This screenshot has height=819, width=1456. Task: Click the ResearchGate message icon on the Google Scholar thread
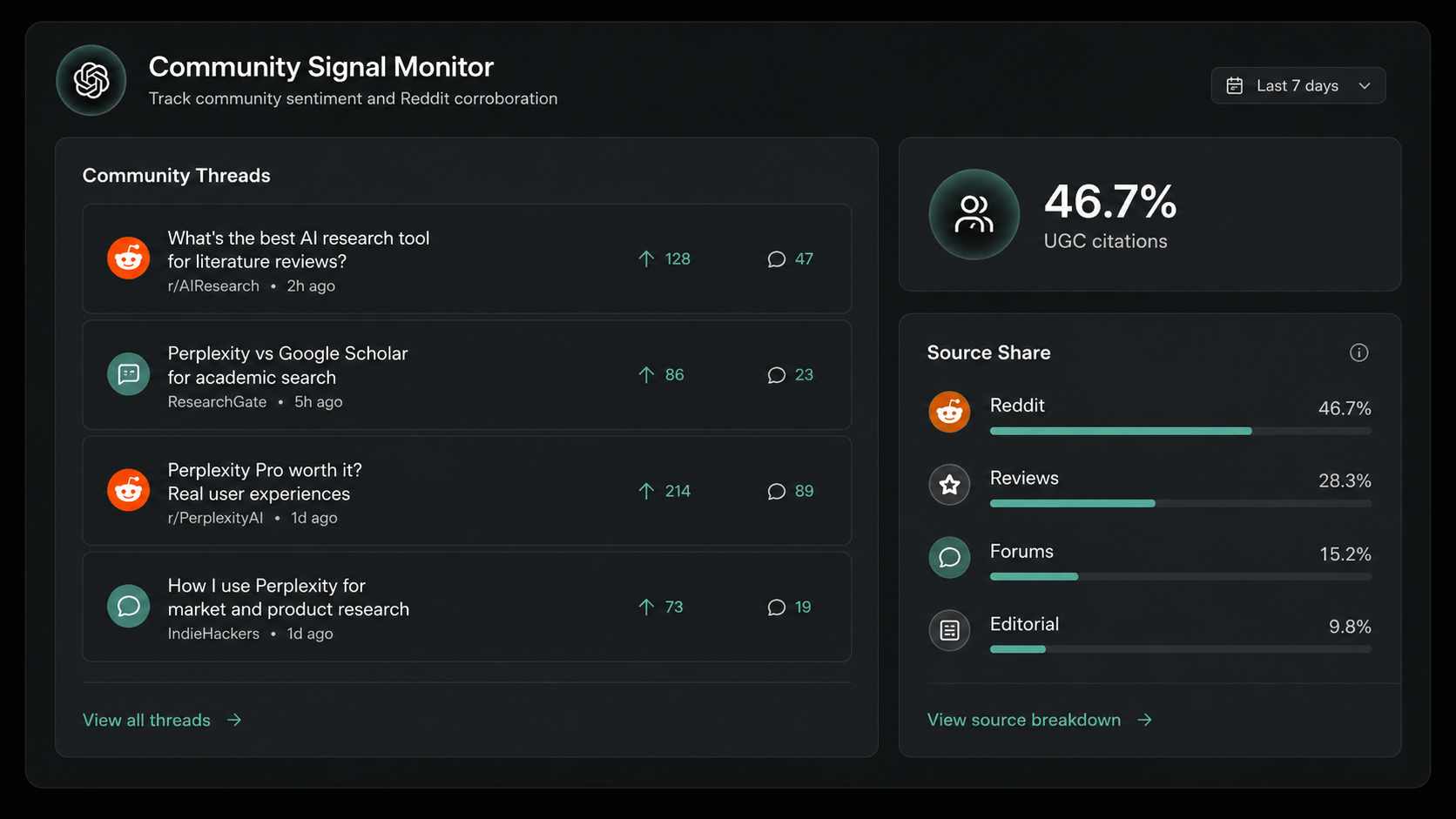pos(128,374)
